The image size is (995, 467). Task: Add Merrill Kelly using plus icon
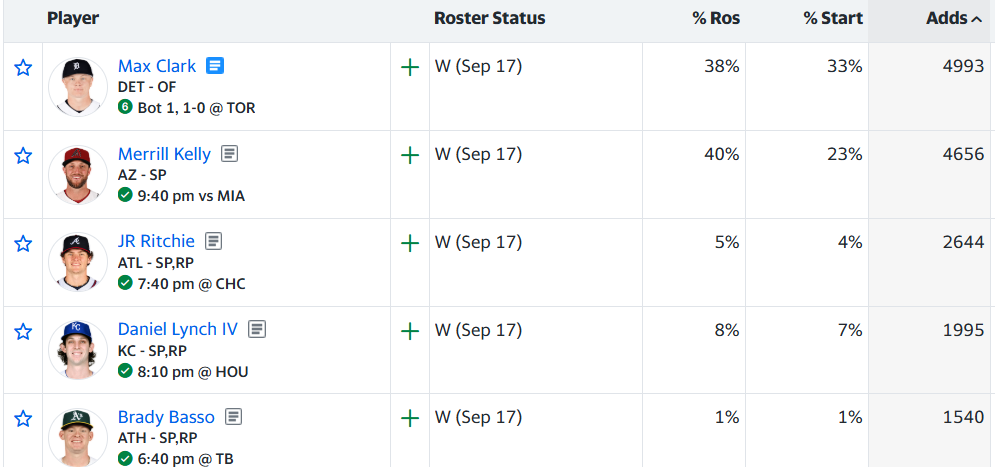(411, 155)
